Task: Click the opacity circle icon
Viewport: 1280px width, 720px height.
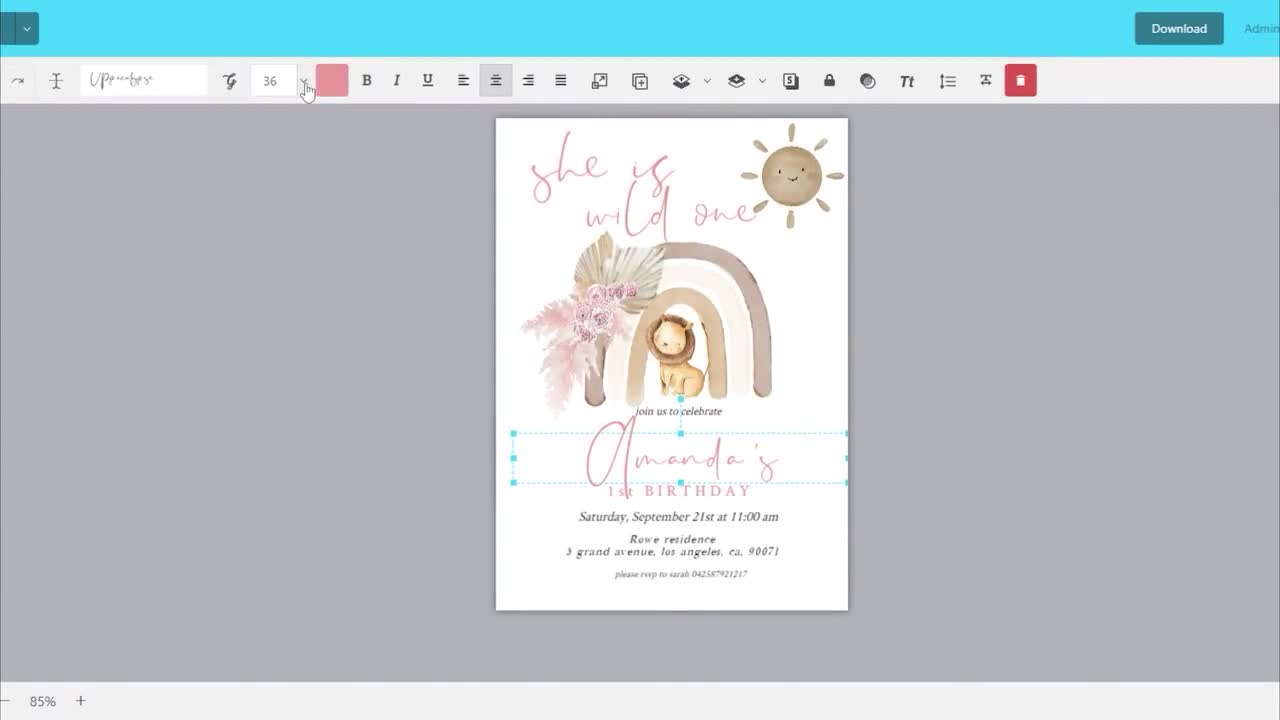Action: [x=868, y=81]
